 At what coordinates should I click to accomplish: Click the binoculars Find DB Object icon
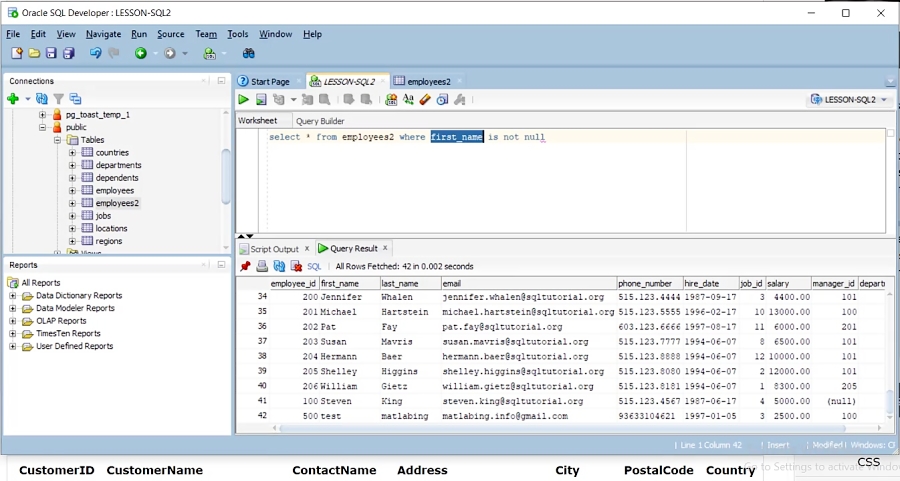point(249,53)
